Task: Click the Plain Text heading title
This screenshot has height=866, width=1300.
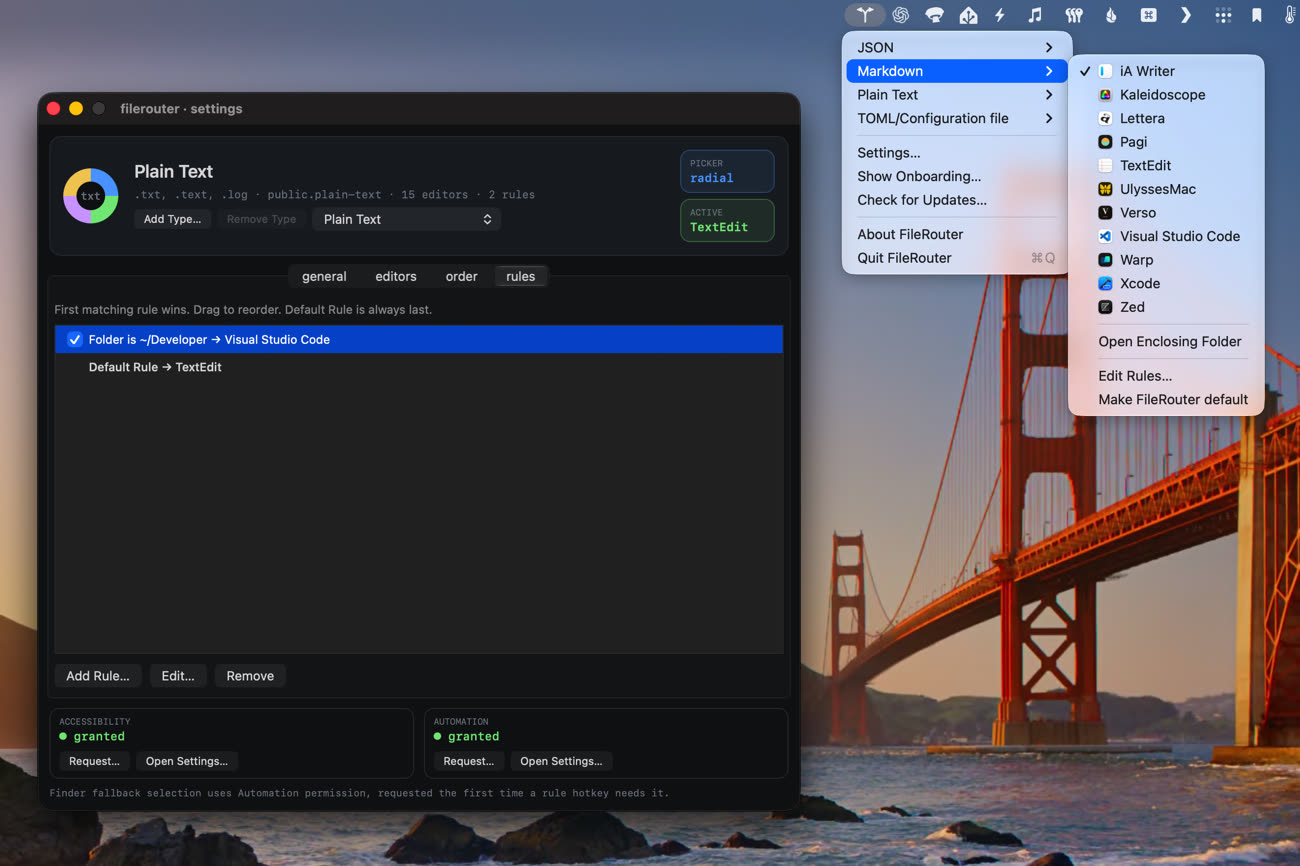Action: (174, 171)
